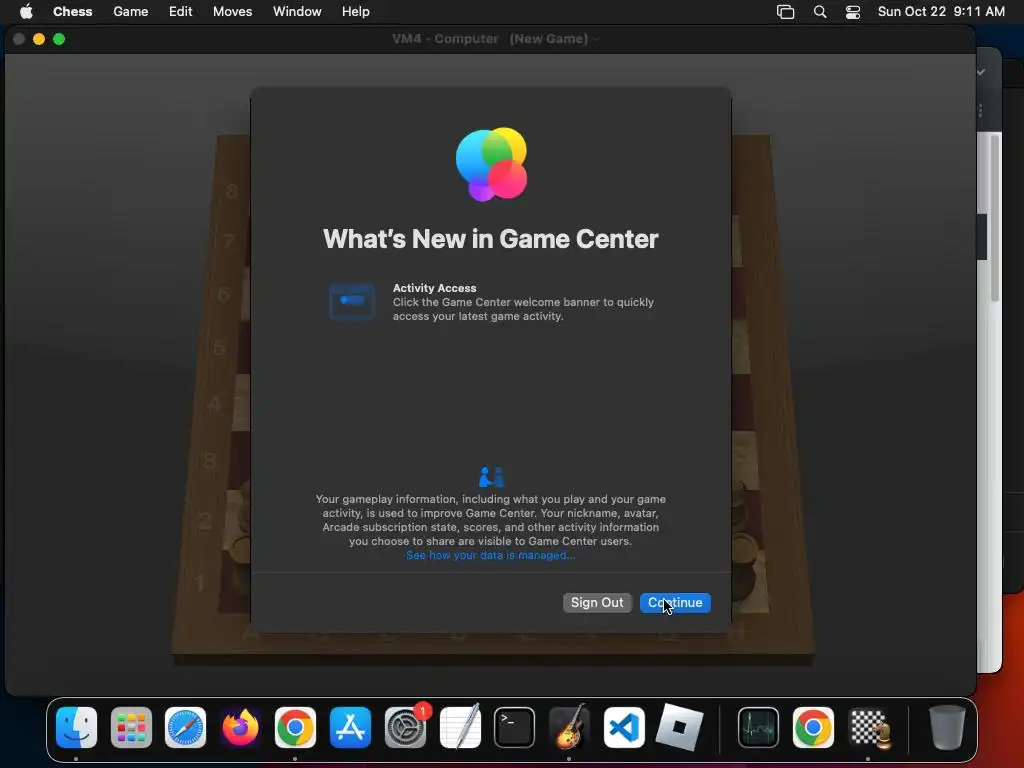Open System Settings with notification badge
Screen dimensions: 1024x768
(406, 727)
